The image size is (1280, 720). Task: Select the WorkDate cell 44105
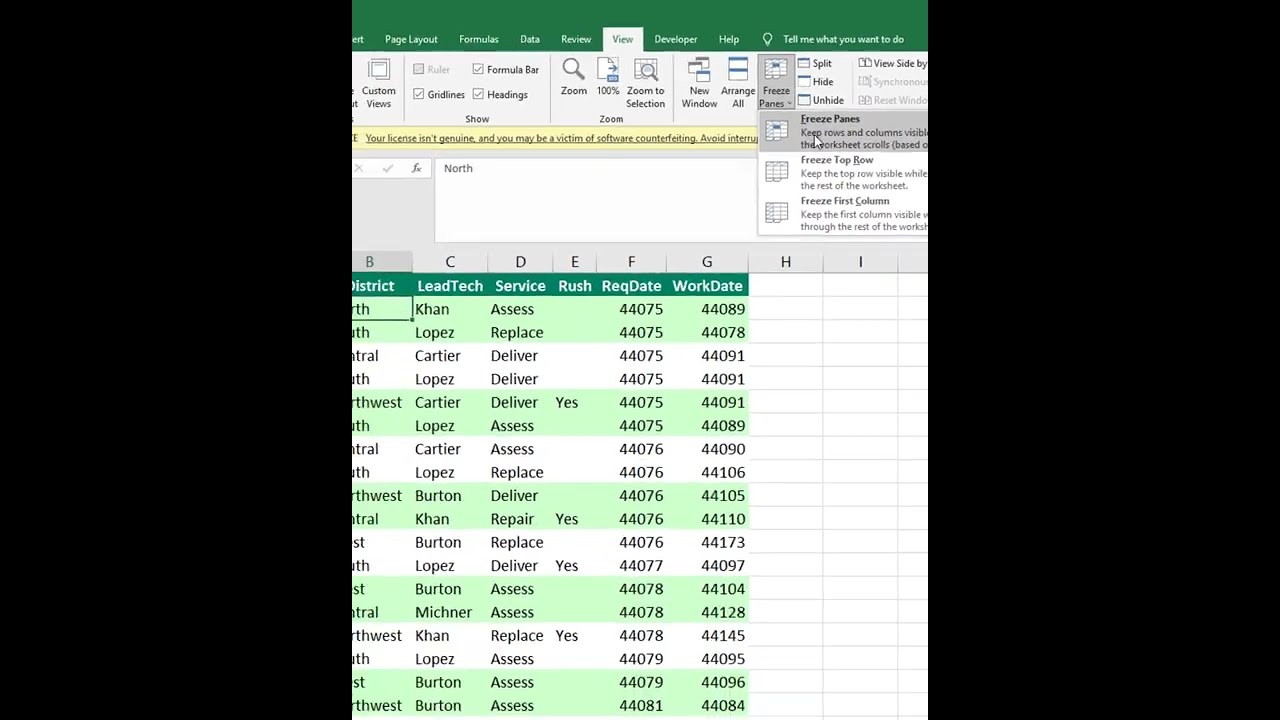(x=707, y=496)
